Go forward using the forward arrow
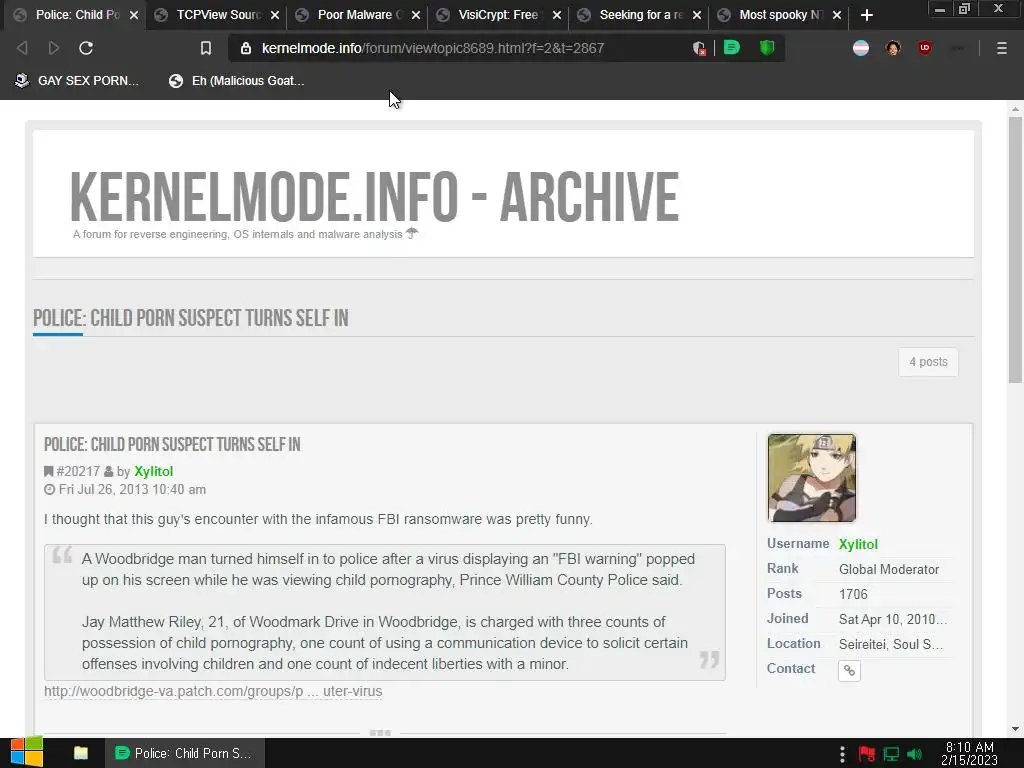1024x768 pixels. 54,48
